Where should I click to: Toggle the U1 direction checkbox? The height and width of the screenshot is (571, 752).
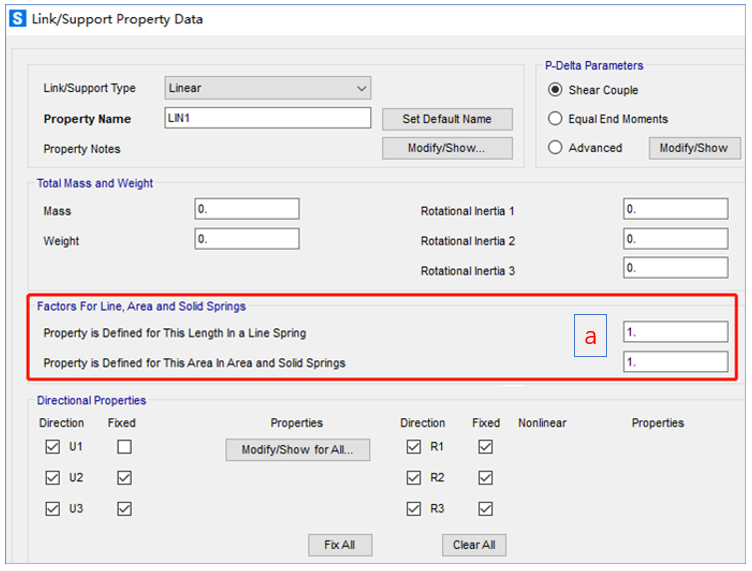click(52, 448)
